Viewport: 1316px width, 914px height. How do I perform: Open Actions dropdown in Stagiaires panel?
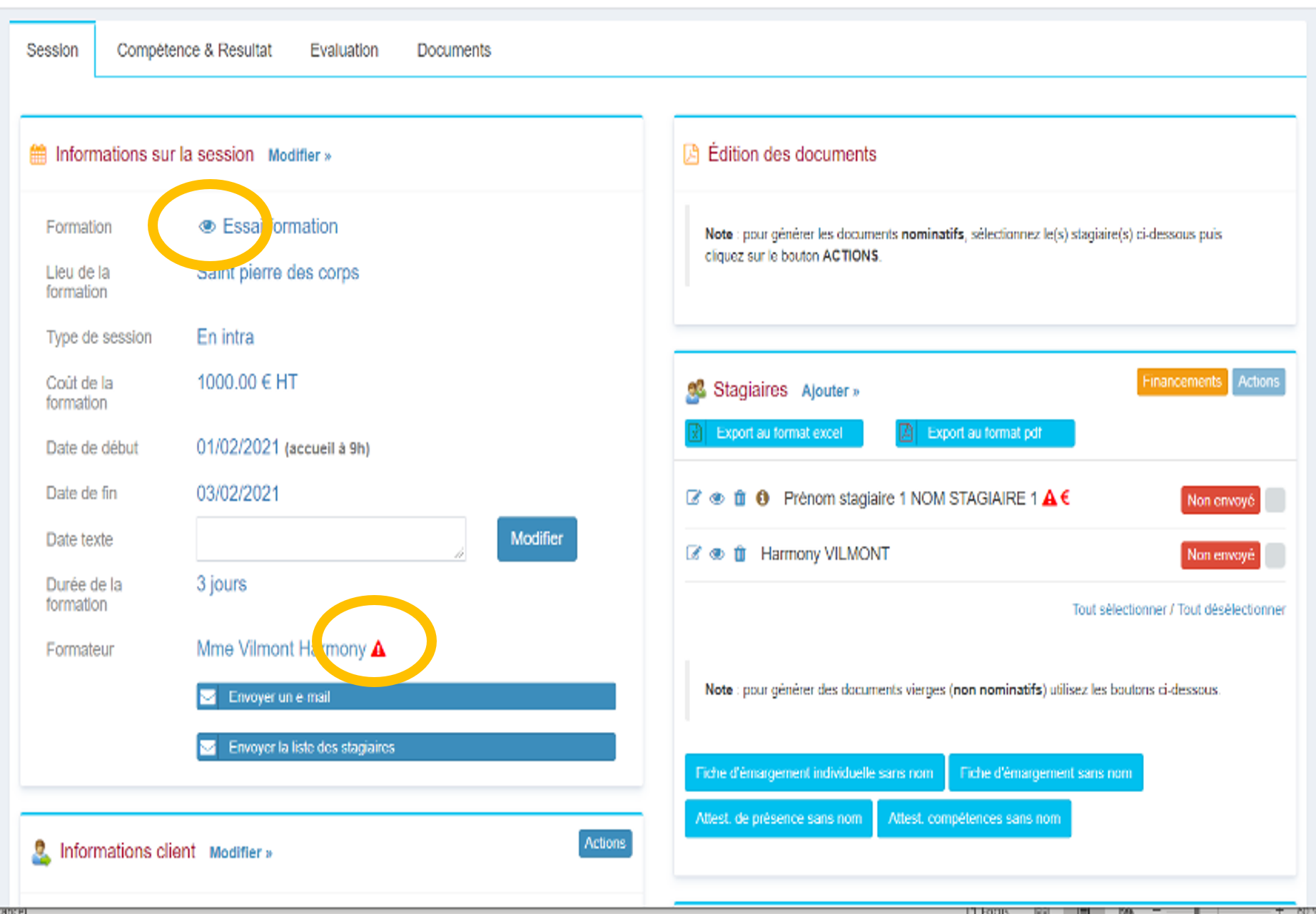1258,382
